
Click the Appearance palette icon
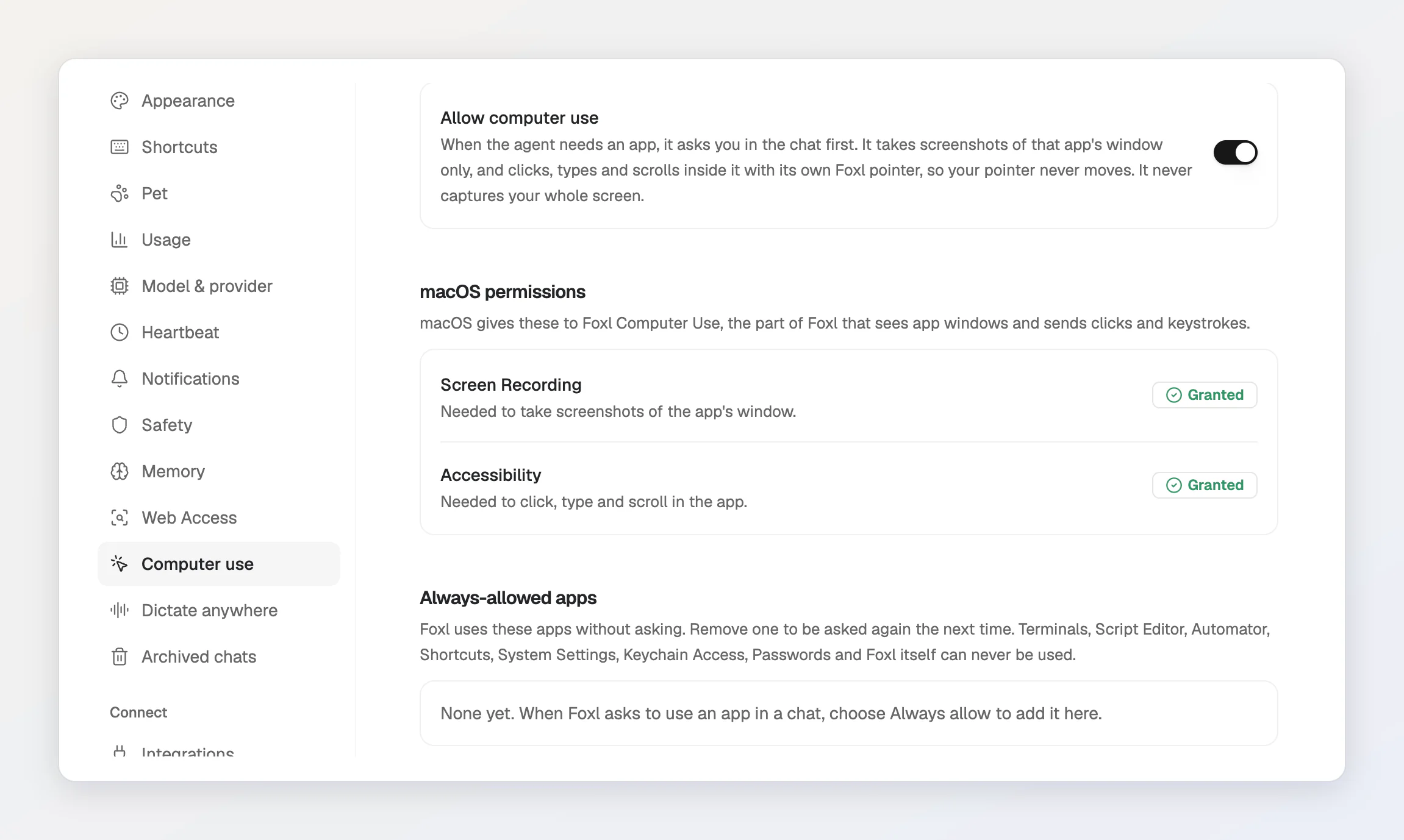pos(120,101)
